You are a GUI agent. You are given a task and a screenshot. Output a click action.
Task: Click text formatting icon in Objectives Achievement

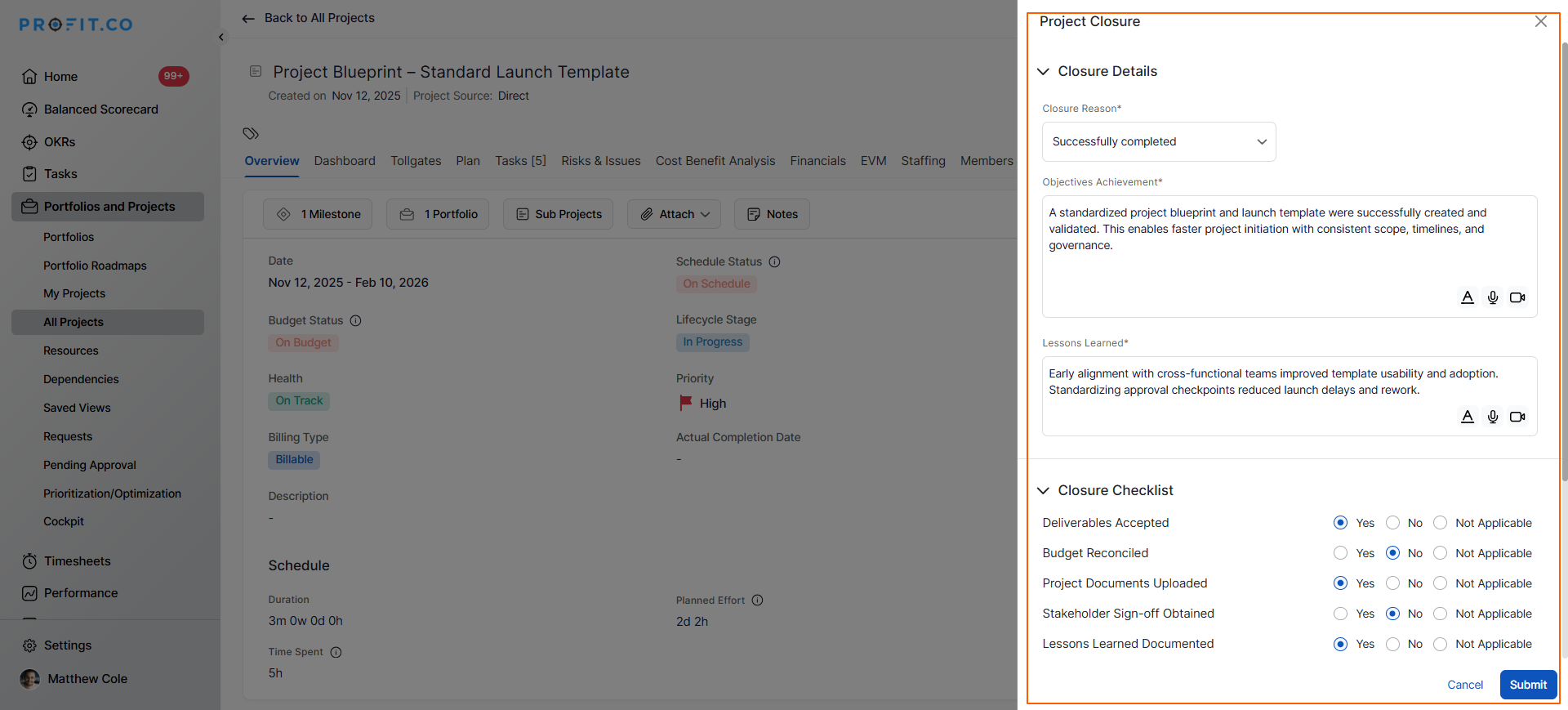(x=1468, y=297)
